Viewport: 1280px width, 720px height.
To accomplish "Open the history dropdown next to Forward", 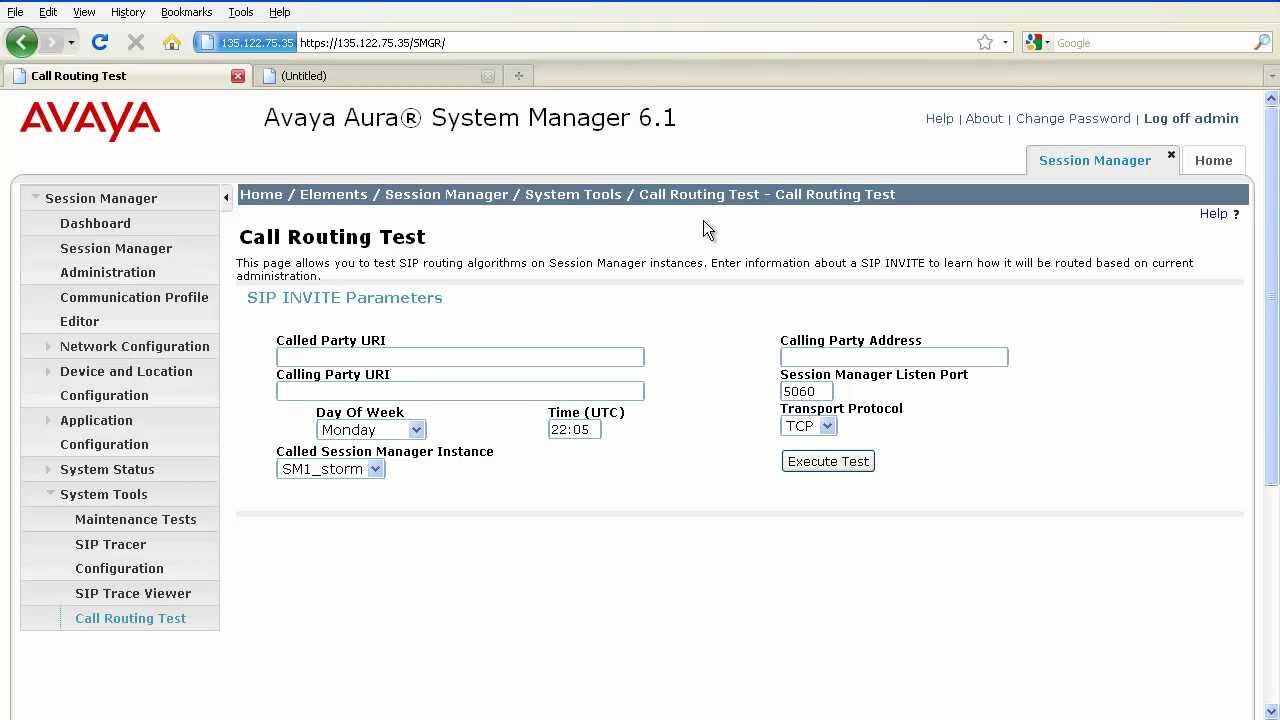I will pyautogui.click(x=71, y=43).
